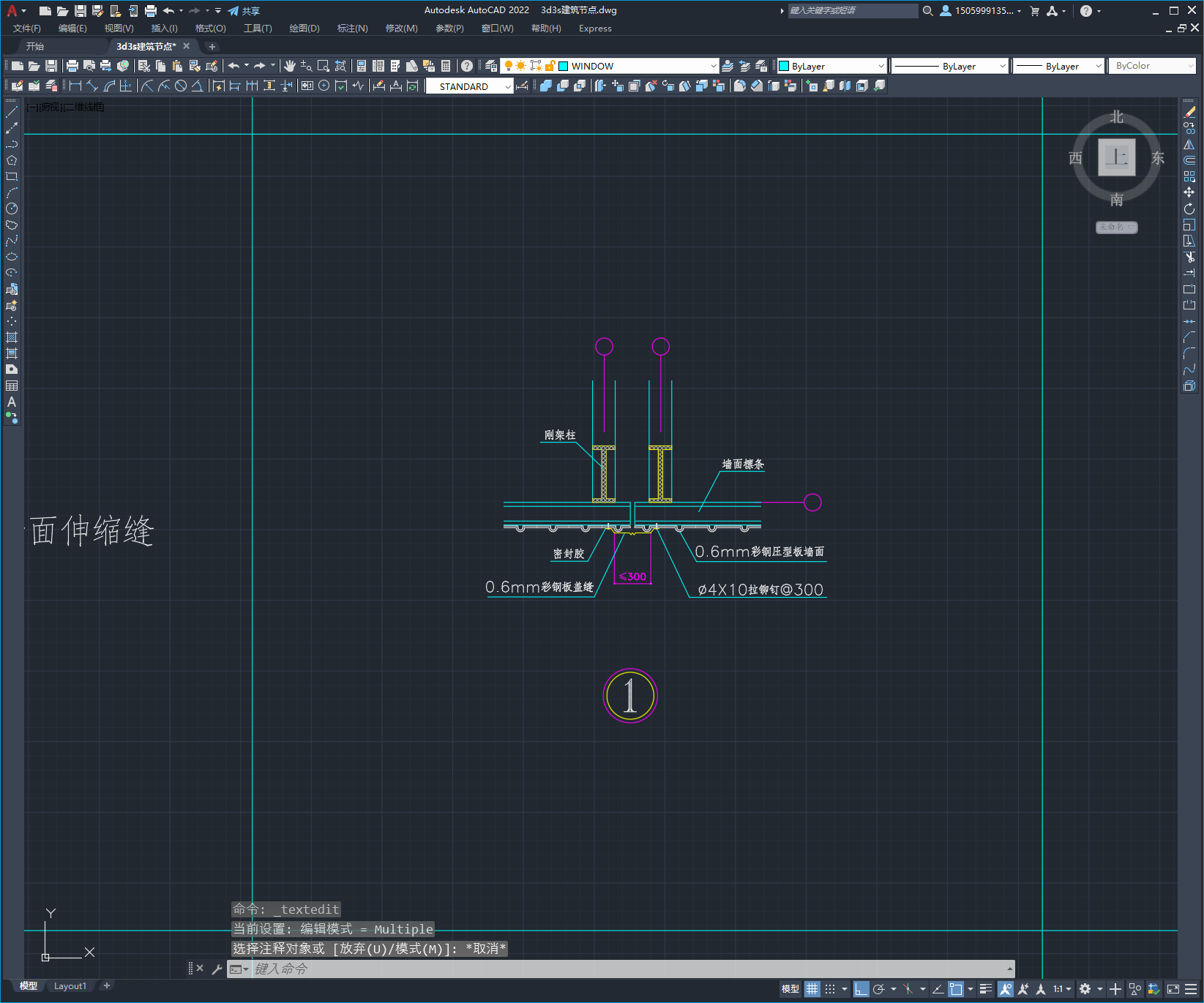The image size is (1204, 1003).
Task: Click the Help question mark toolbar icon
Action: coord(467,66)
